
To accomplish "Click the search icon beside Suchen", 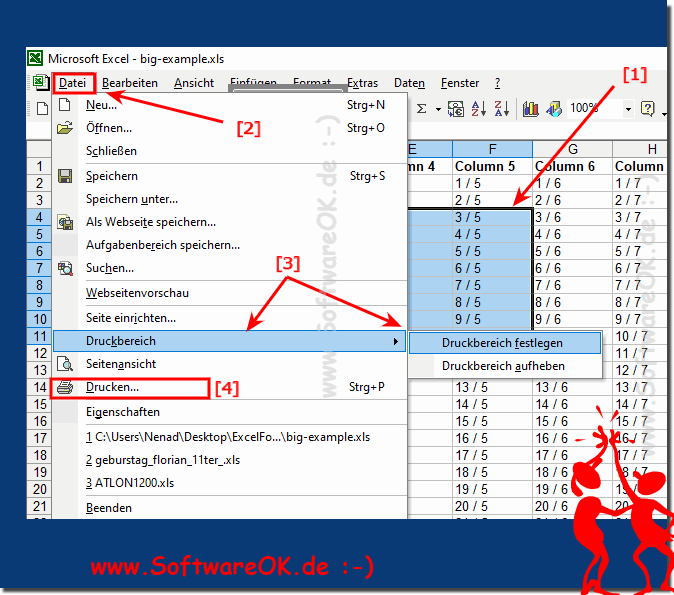I will point(65,268).
